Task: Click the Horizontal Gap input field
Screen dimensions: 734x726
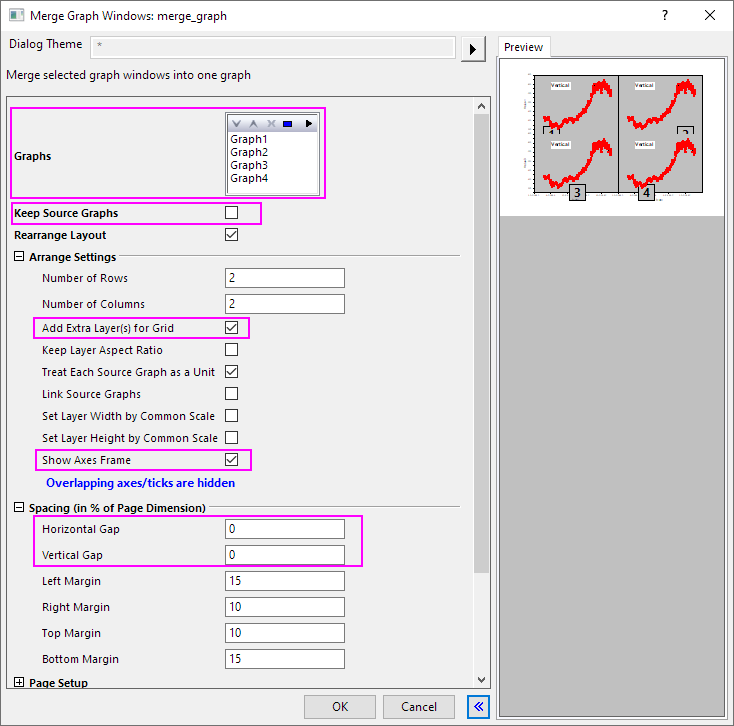Action: click(284, 529)
